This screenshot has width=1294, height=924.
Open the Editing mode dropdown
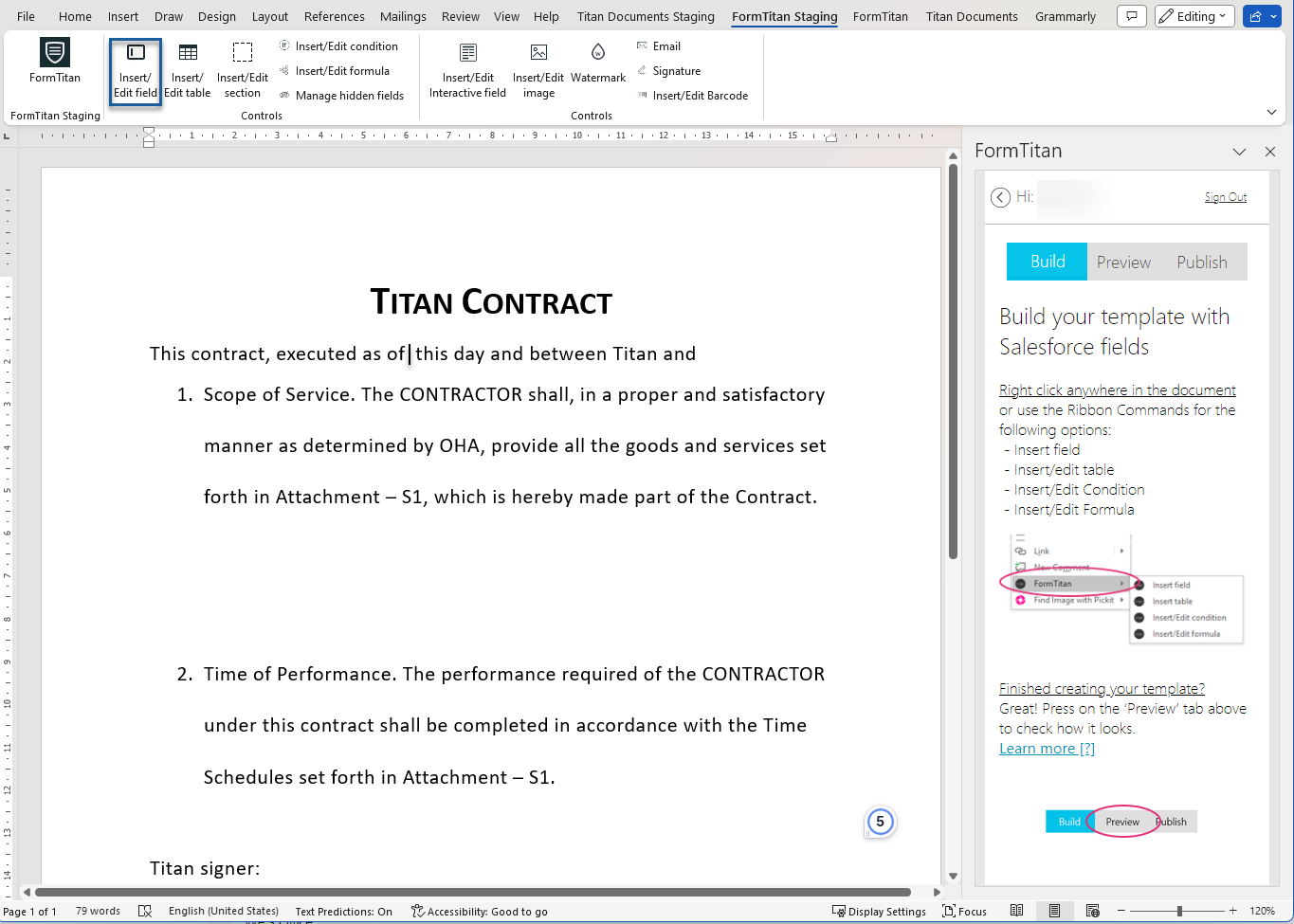coord(1194,16)
